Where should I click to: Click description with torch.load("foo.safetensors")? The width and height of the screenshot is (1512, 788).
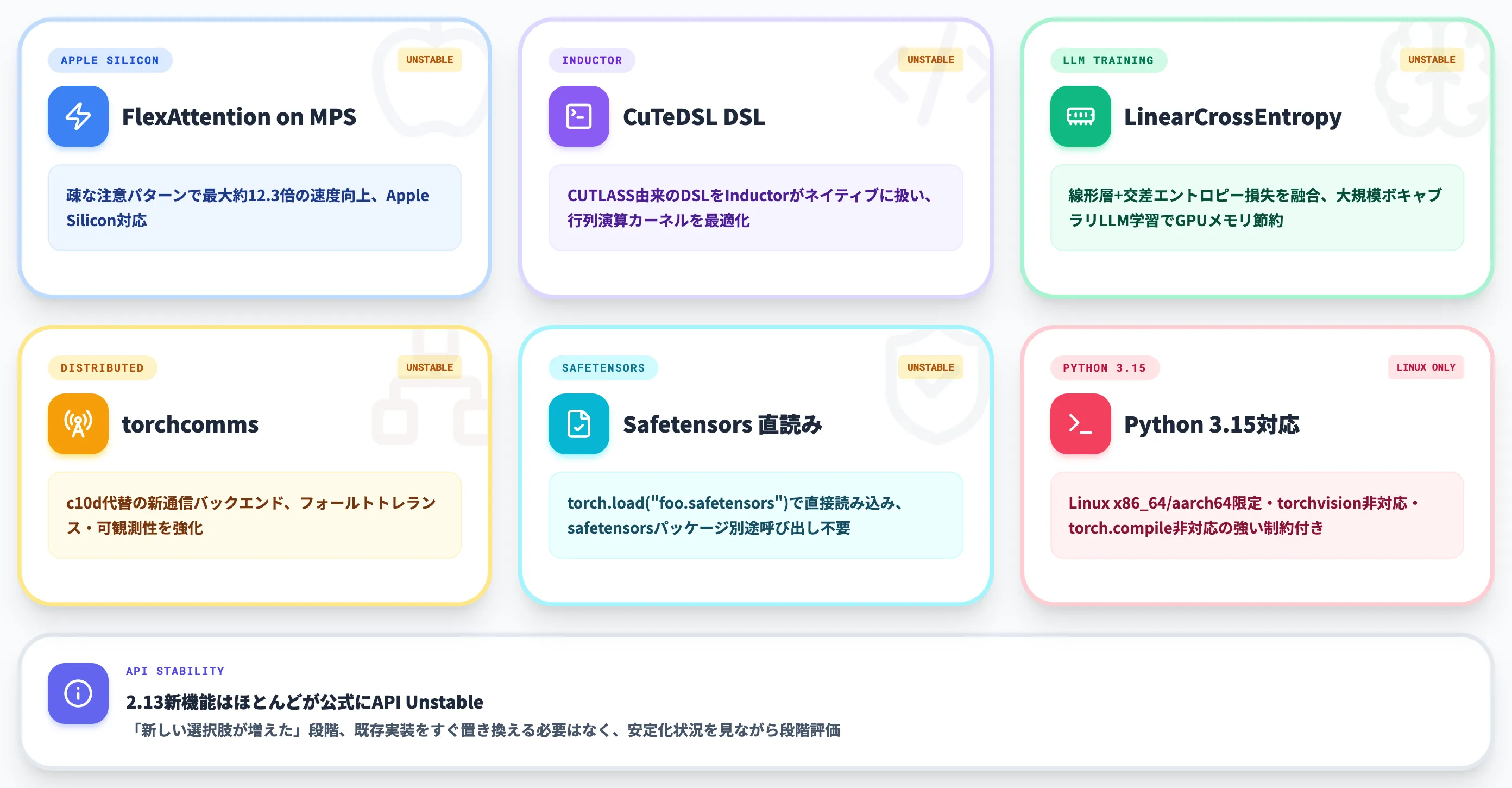(755, 516)
